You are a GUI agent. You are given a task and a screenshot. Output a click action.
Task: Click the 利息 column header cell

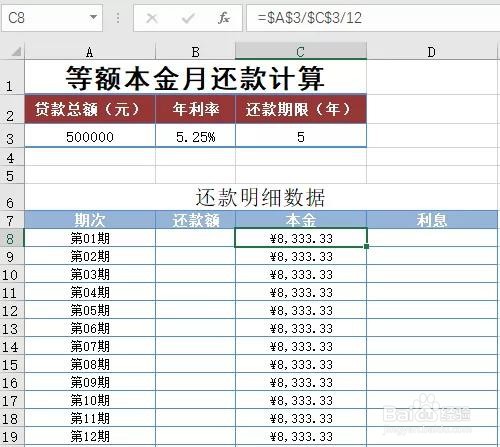pyautogui.click(x=432, y=220)
